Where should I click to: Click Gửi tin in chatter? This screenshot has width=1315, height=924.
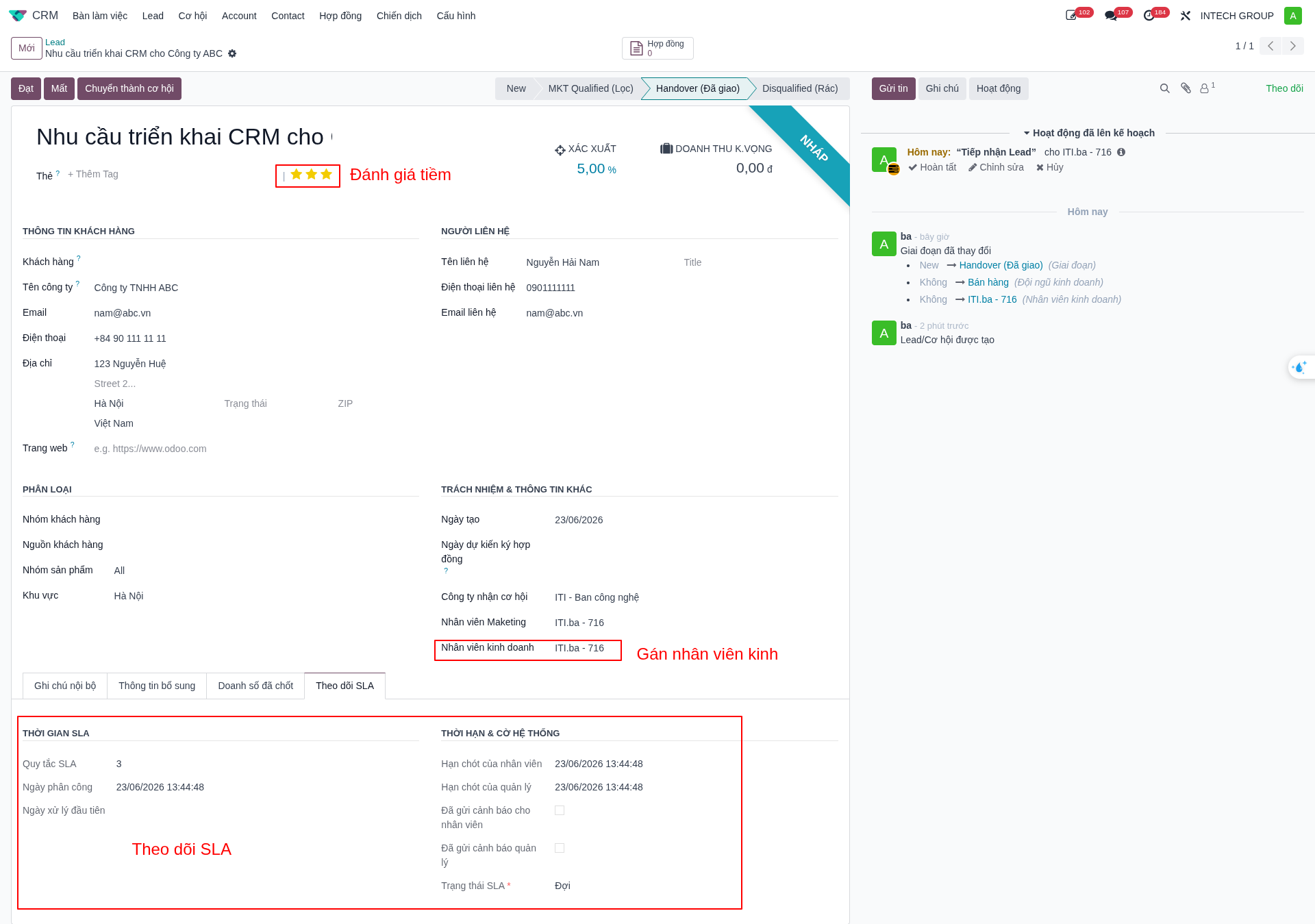[893, 88]
